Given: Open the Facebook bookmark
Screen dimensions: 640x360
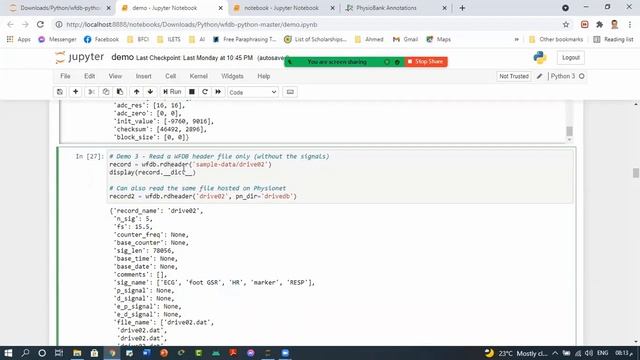Looking at the screenshot, I should coord(101,40).
